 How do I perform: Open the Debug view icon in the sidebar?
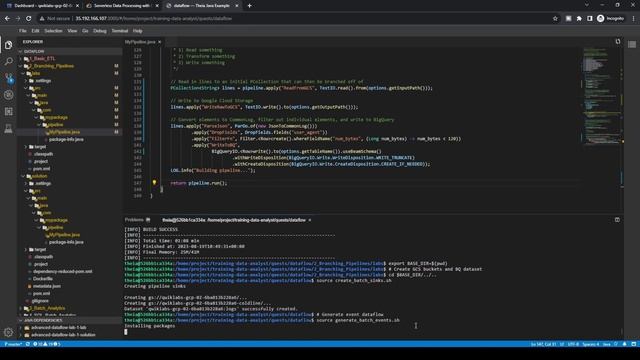pyautogui.click(x=9, y=95)
